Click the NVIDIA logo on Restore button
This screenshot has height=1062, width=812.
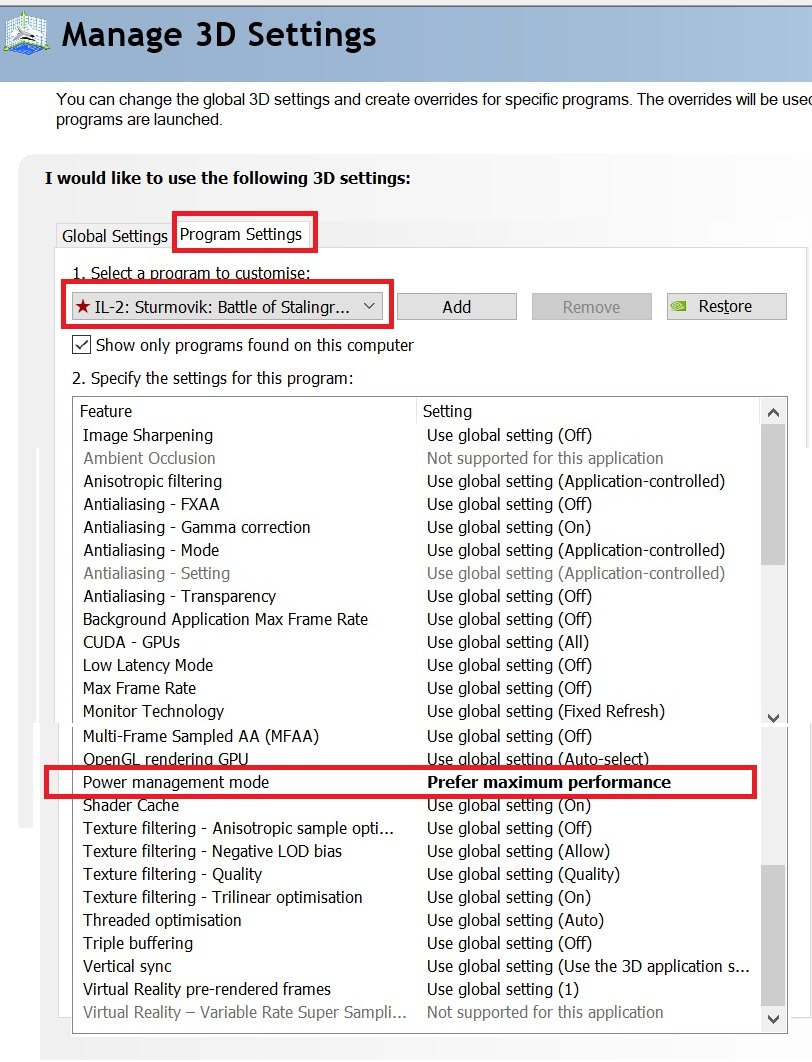pyautogui.click(x=679, y=306)
